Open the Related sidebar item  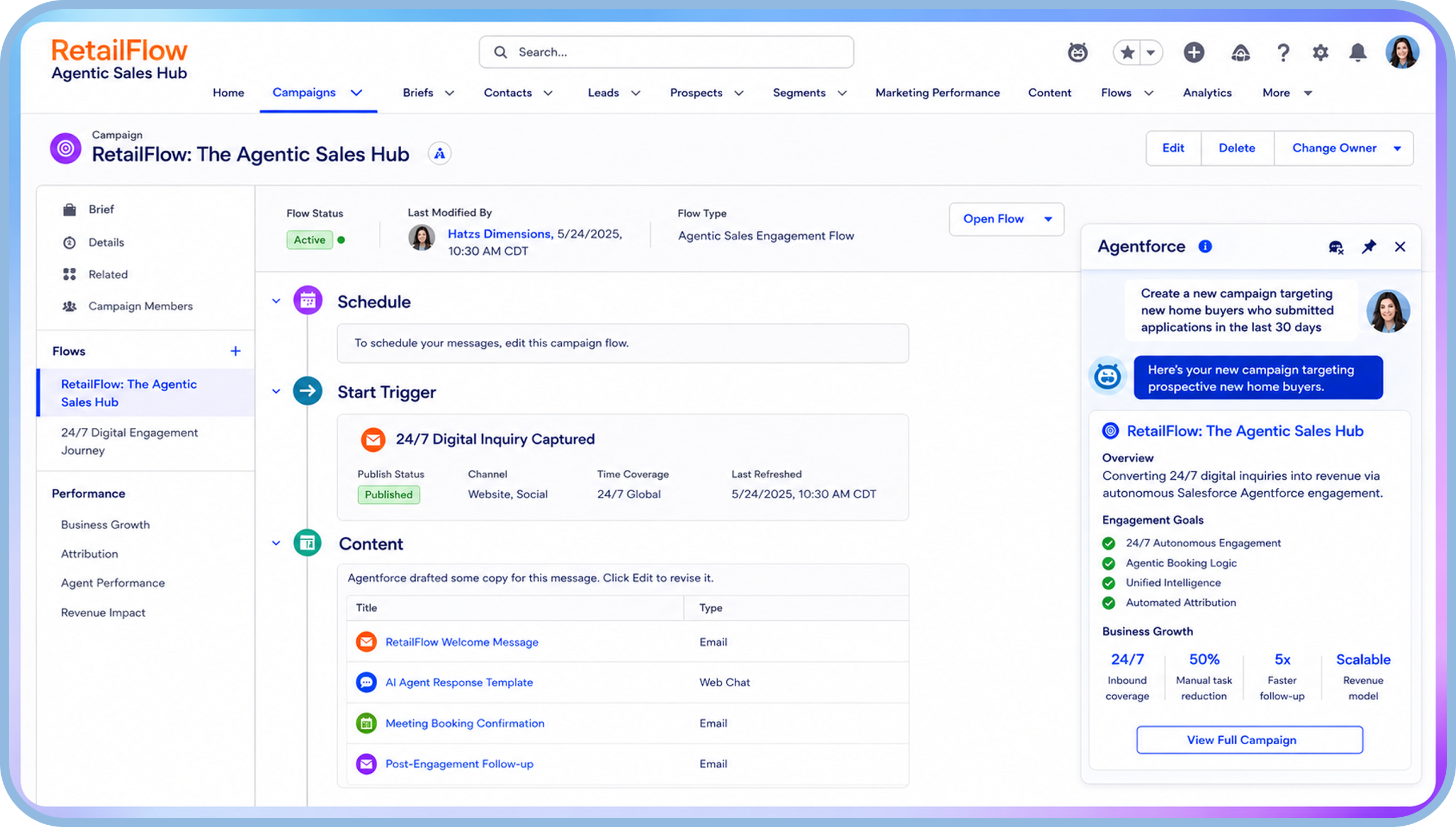click(107, 274)
